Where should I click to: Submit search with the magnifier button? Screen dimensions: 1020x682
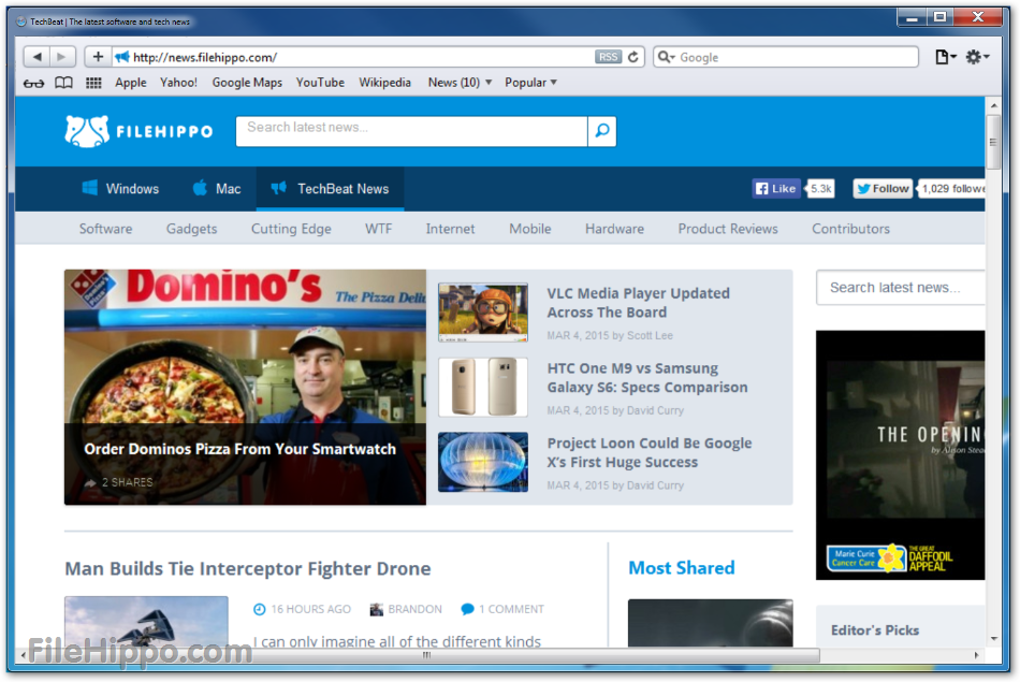click(x=602, y=131)
